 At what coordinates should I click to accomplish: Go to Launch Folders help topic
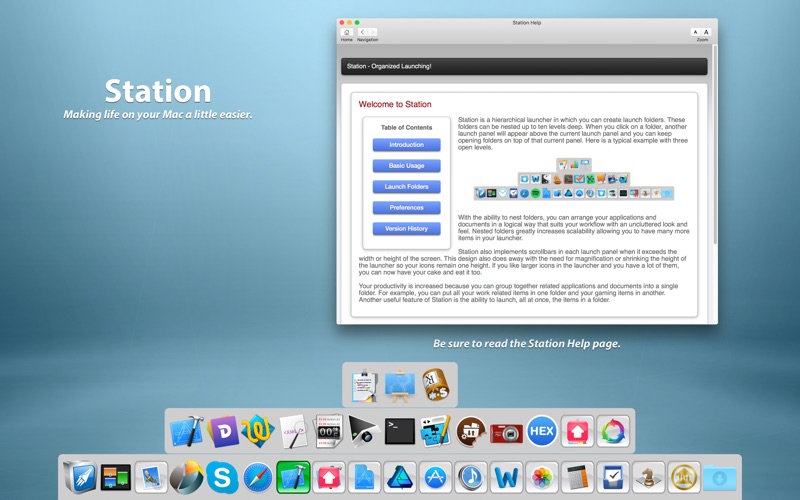(x=406, y=187)
